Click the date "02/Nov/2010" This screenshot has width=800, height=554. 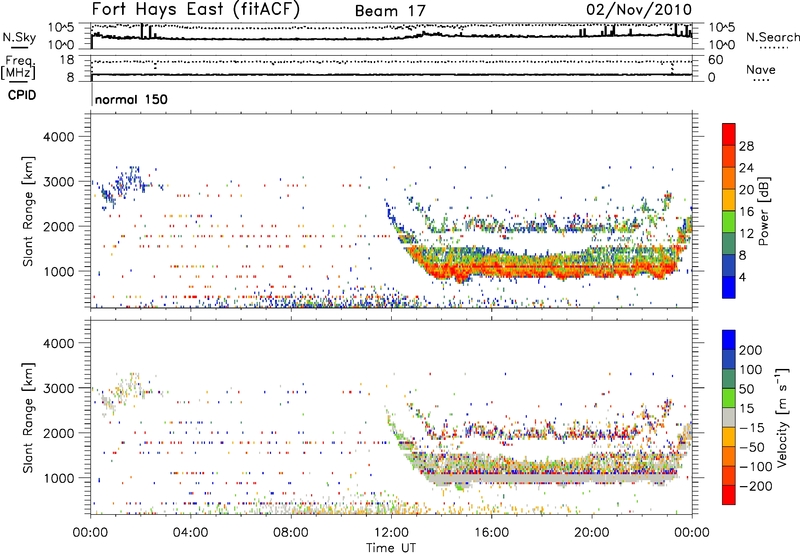pos(639,9)
